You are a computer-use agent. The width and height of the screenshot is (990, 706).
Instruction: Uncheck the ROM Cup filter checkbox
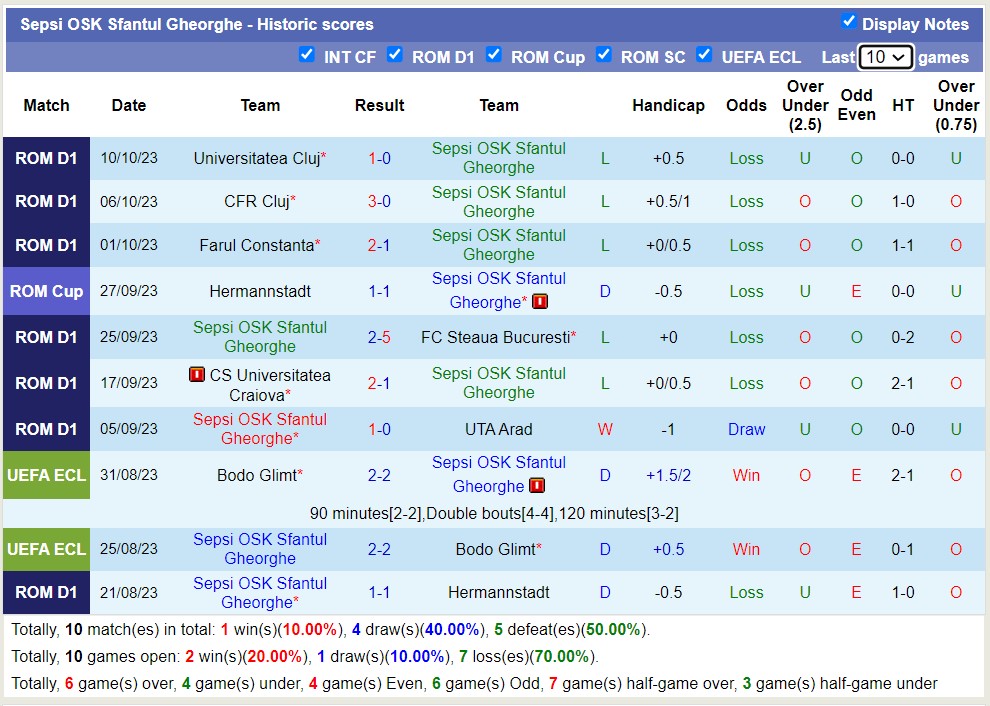(x=494, y=55)
